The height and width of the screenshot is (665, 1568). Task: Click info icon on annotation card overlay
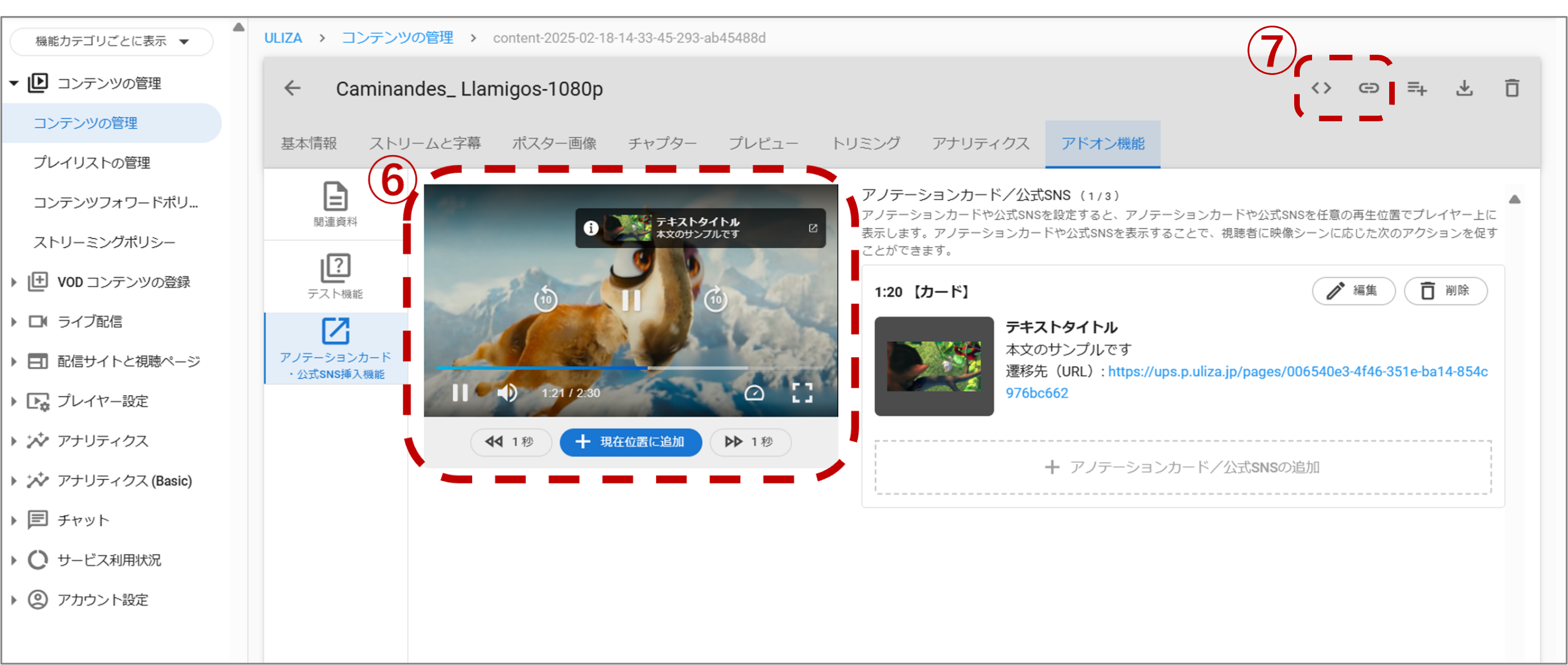(x=591, y=229)
